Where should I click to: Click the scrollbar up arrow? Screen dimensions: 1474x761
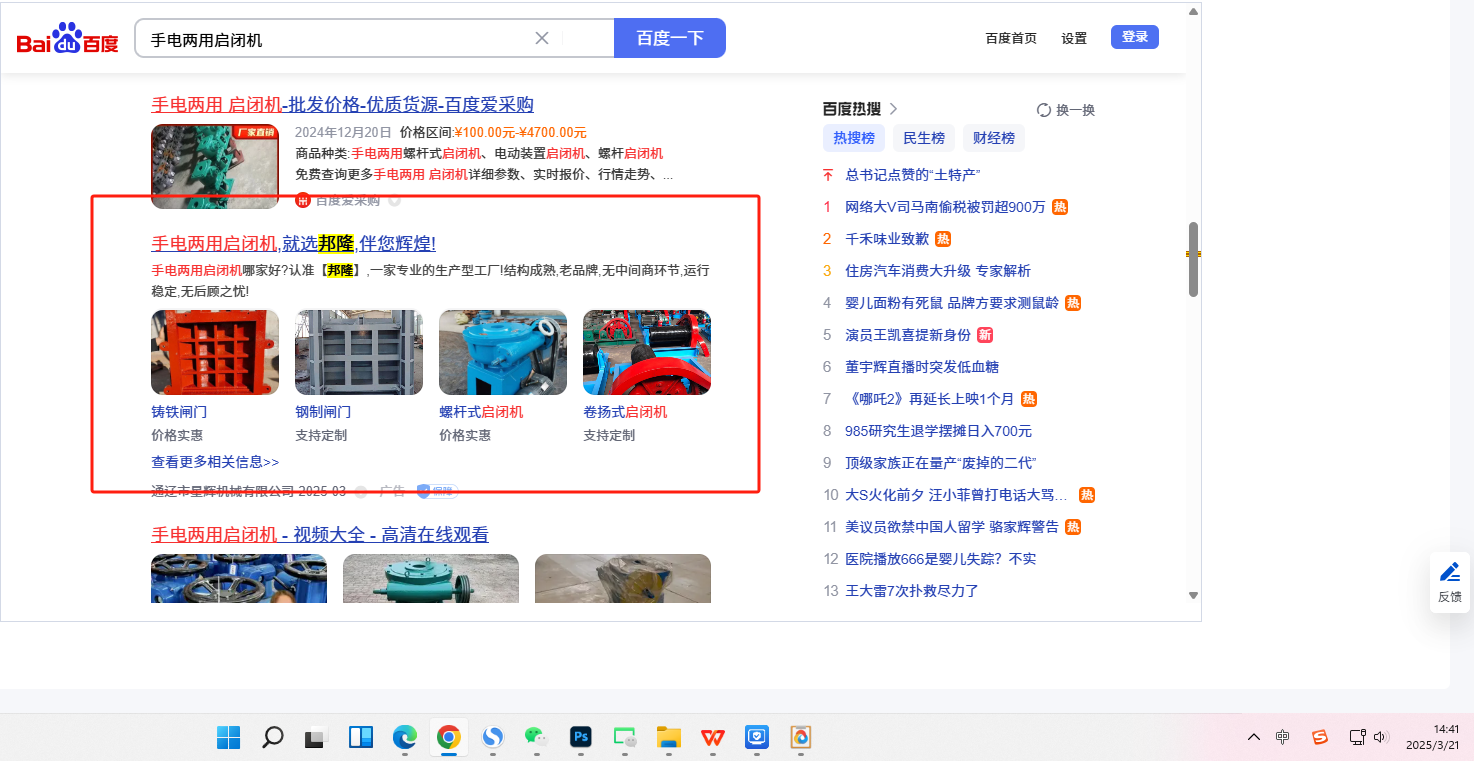[x=1193, y=12]
